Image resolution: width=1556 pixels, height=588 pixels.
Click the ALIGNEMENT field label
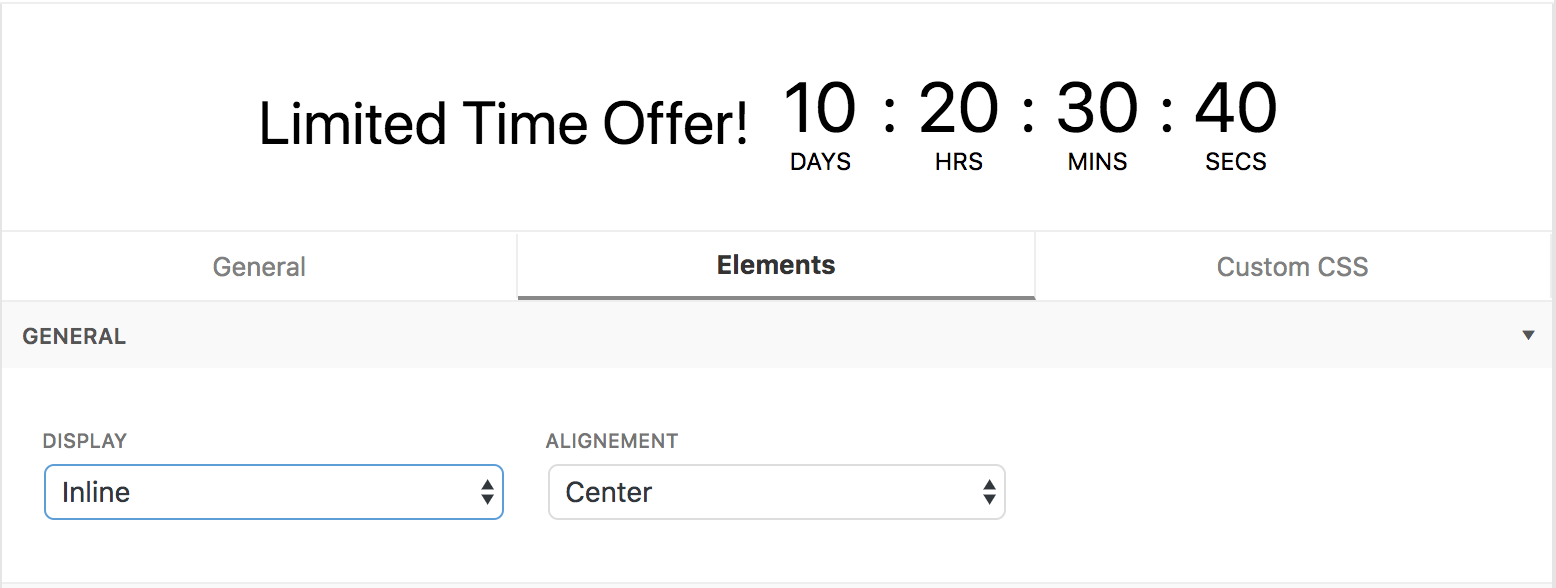click(611, 441)
